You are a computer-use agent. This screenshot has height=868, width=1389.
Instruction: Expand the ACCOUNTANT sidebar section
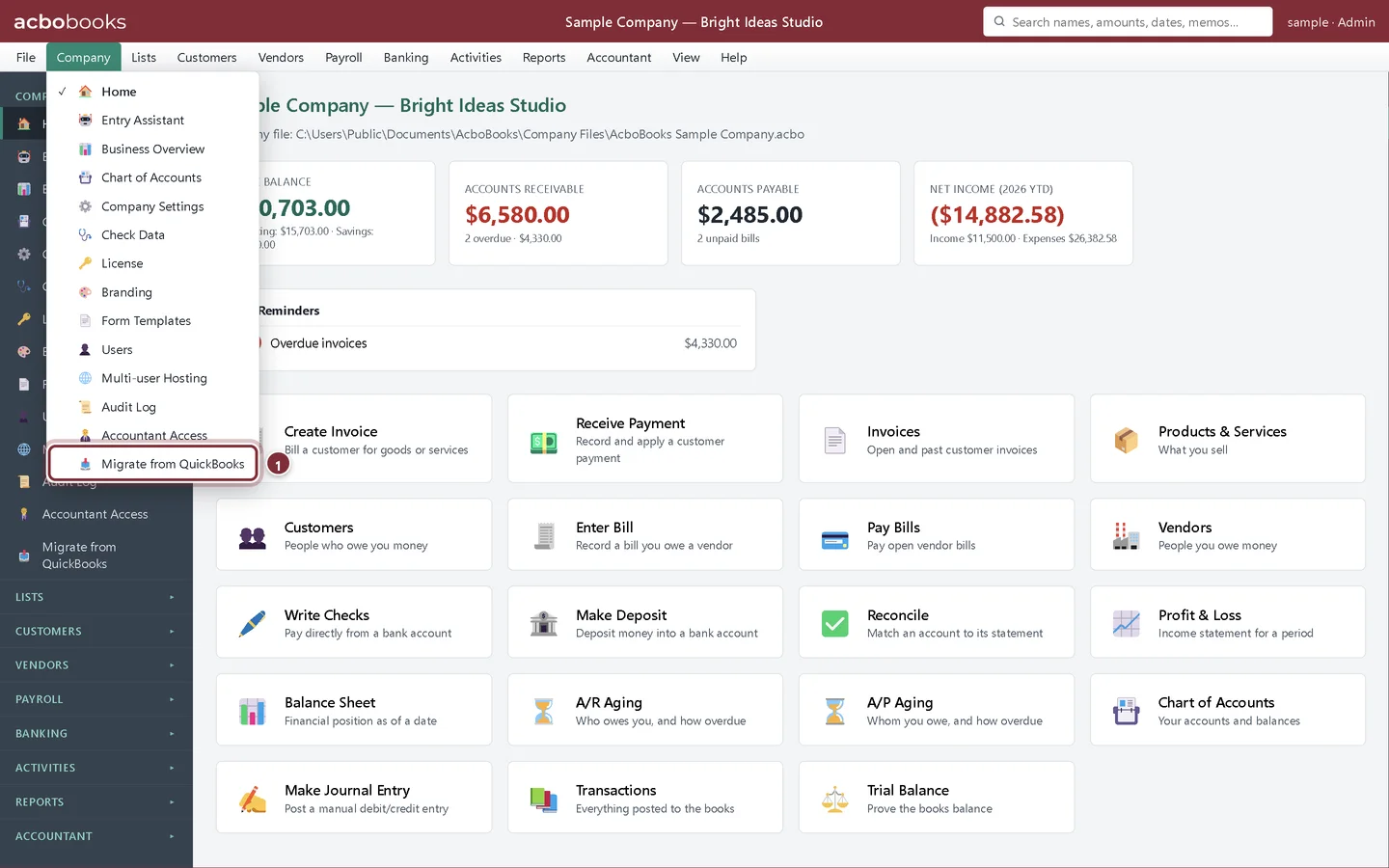pyautogui.click(x=96, y=836)
